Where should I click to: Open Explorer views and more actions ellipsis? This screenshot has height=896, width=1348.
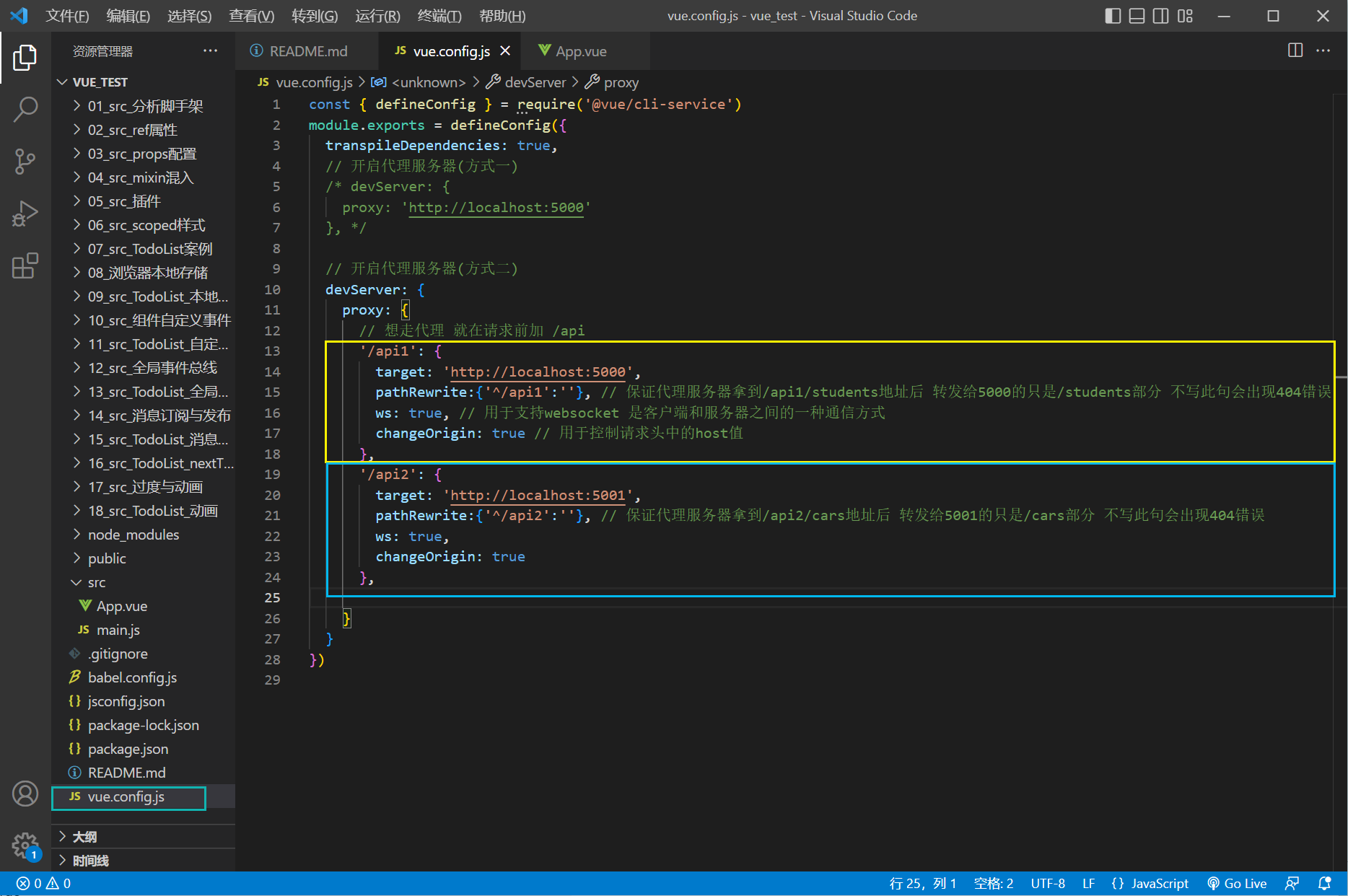[210, 50]
